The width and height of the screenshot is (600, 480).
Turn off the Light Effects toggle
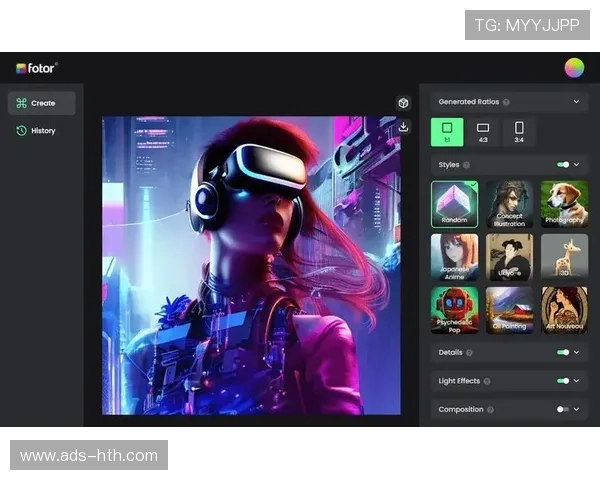click(x=563, y=381)
